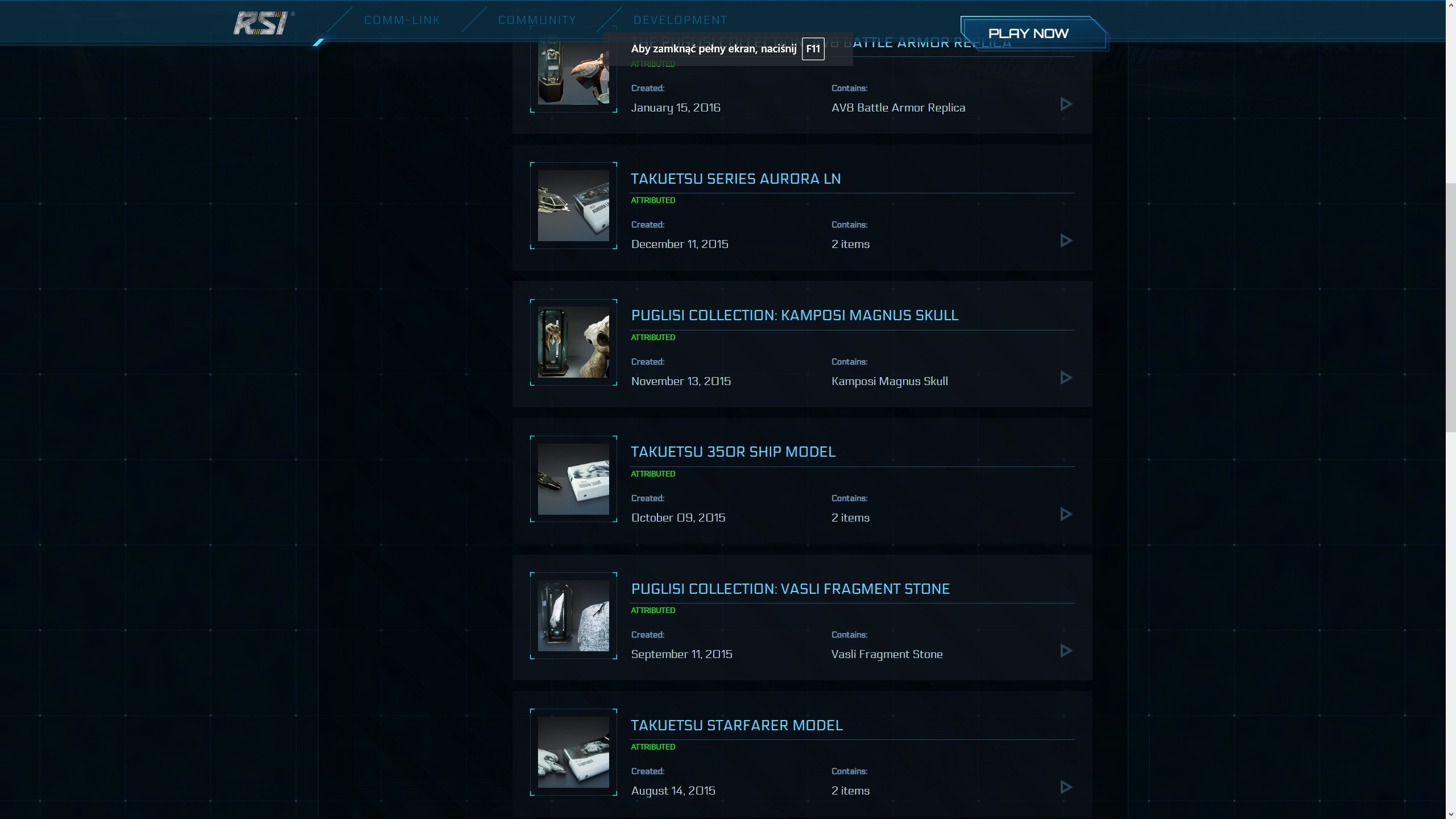Click the vertical scrollbar thumb
Viewport: 1456px width, 819px height.
coord(1451,307)
